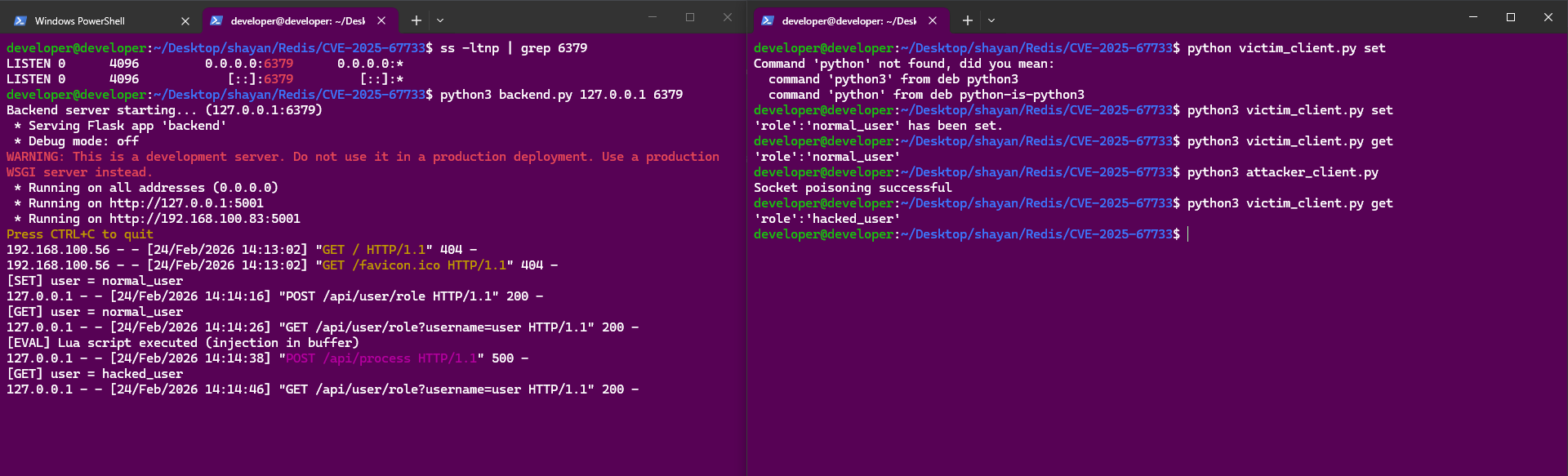The image size is (1568, 476).
Task: Click 'Backend server starting...' line
Action: click(164, 110)
